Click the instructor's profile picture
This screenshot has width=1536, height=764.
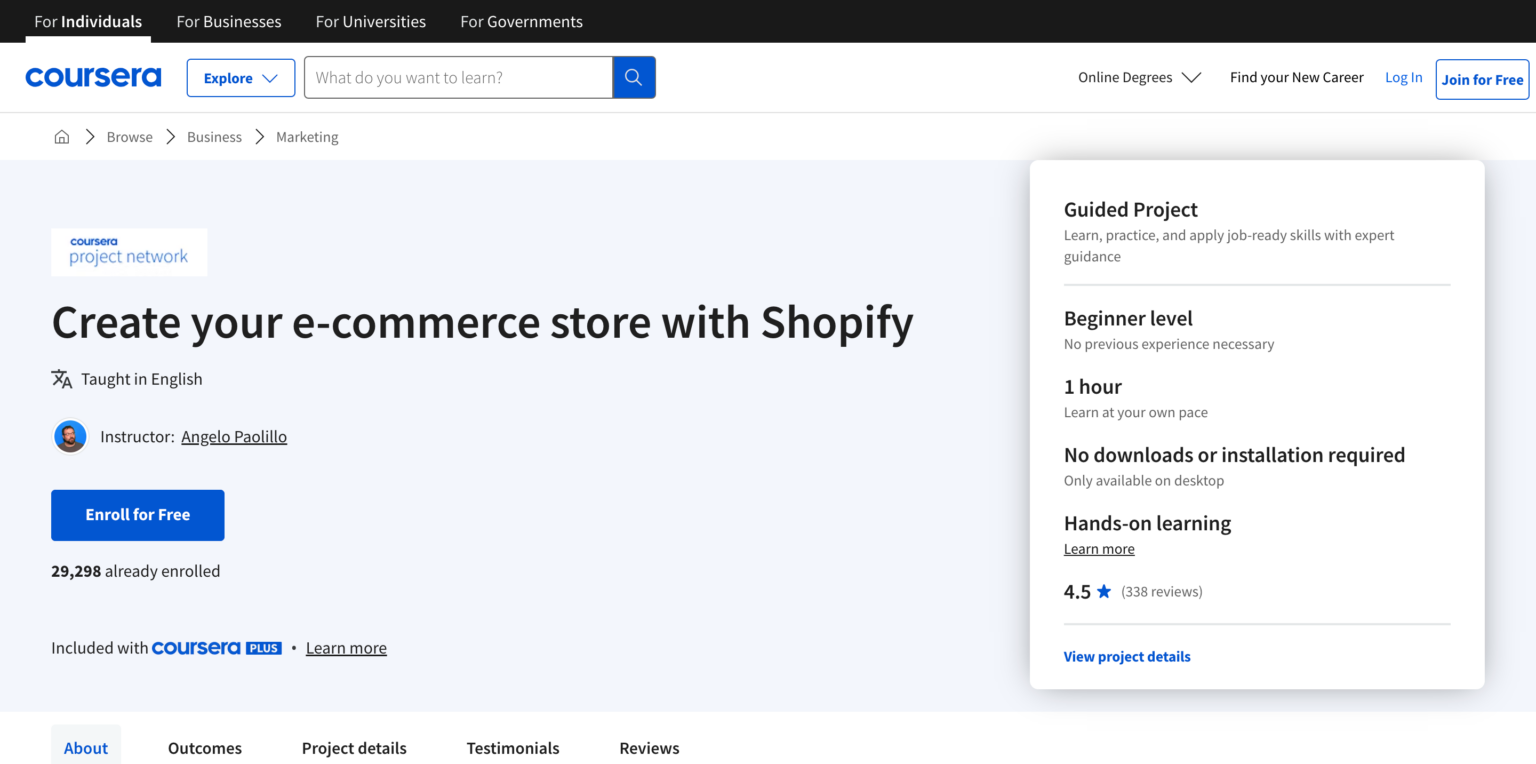[x=69, y=436]
